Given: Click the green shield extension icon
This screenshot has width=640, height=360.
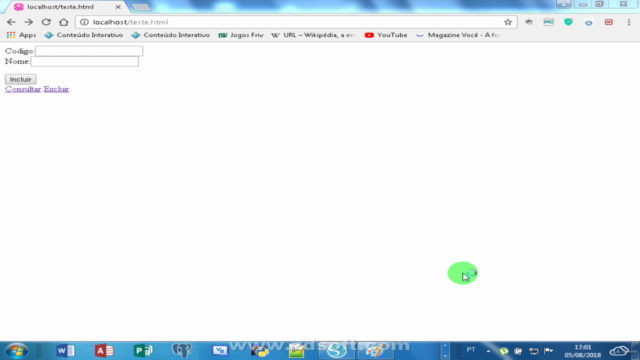Looking at the screenshot, I should coord(568,22).
